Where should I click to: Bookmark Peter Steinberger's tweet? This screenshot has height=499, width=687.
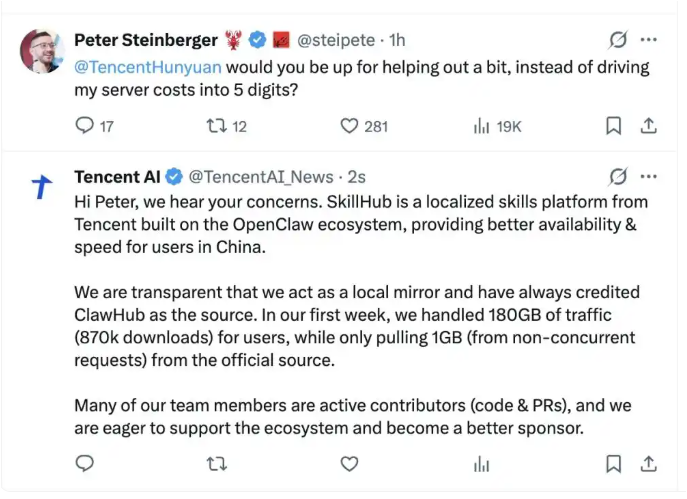tap(614, 126)
